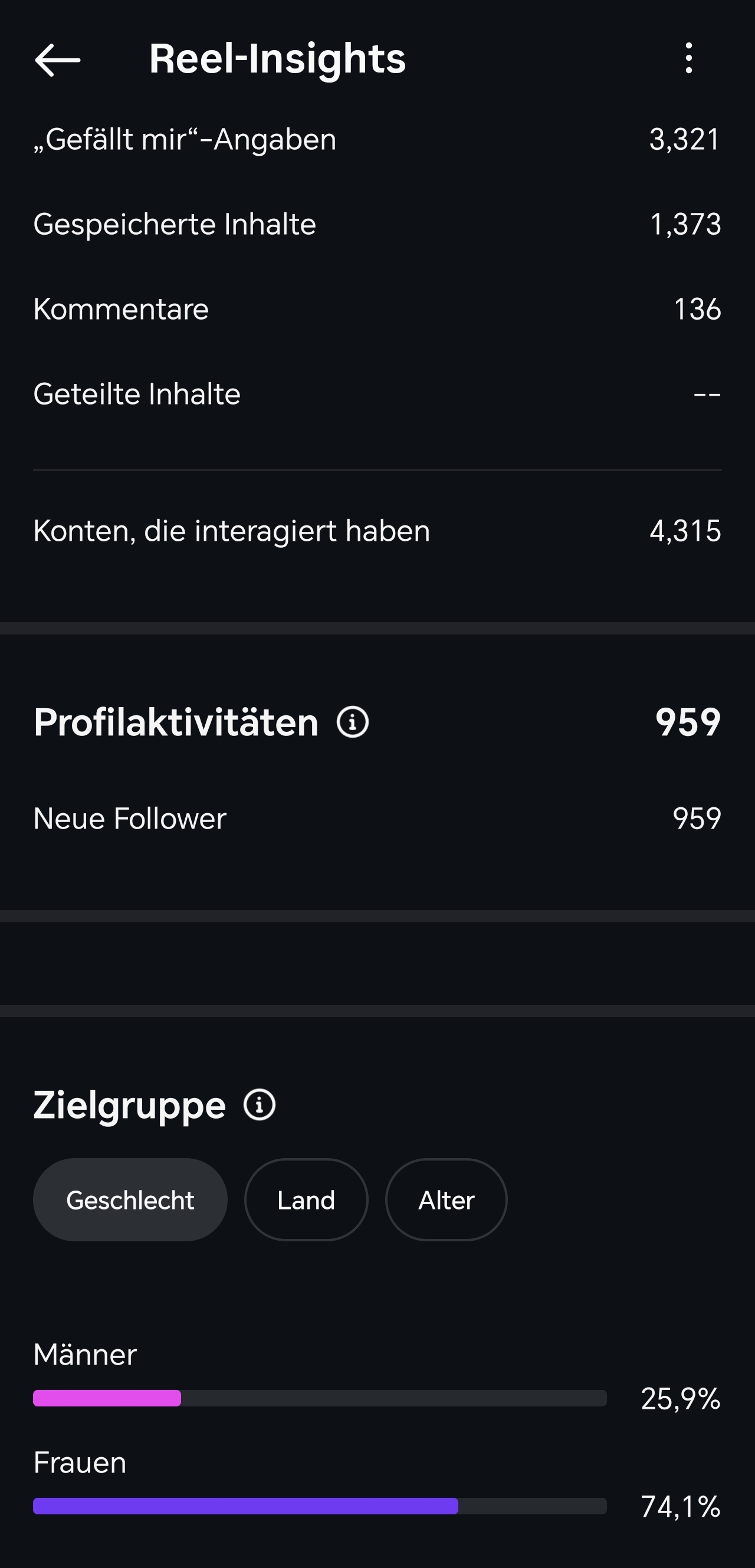Tap the Reel-Insights page title
The height and width of the screenshot is (1568, 755).
tap(277, 59)
